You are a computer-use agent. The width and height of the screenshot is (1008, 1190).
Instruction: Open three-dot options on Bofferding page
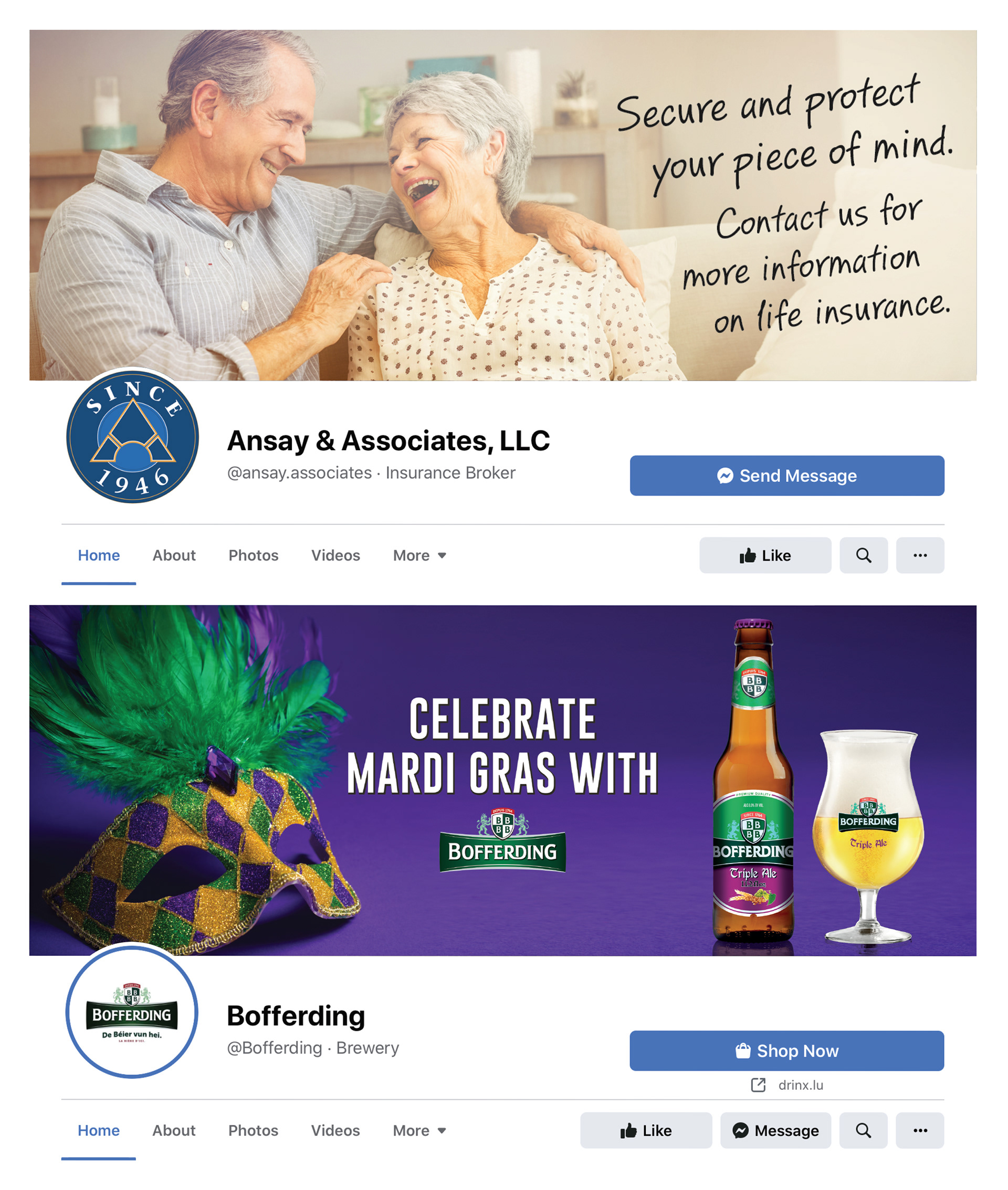[x=920, y=1131]
